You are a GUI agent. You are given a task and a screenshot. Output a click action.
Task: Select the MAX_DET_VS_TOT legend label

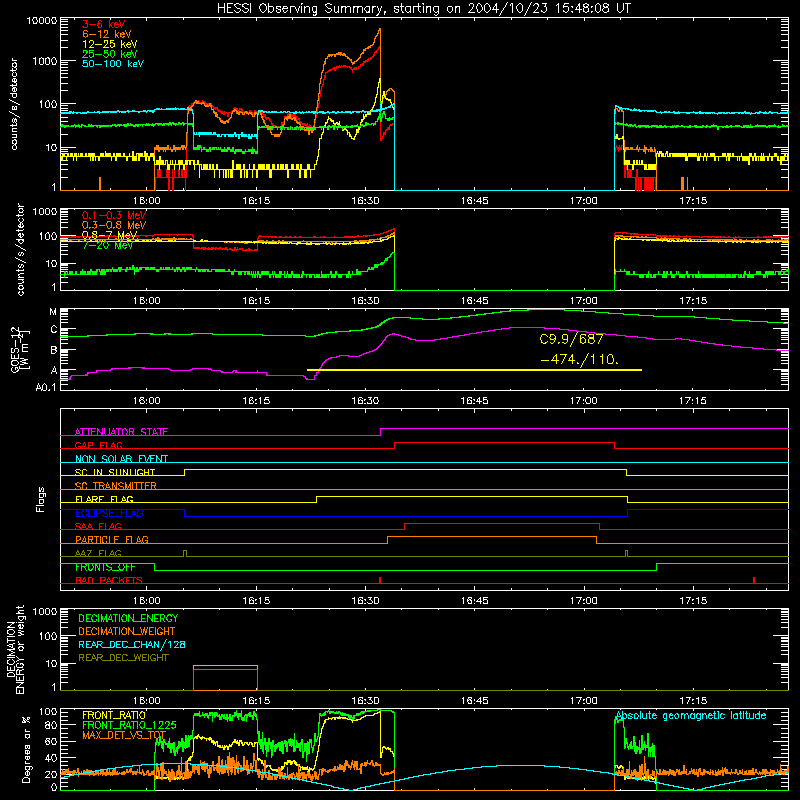tap(124, 735)
